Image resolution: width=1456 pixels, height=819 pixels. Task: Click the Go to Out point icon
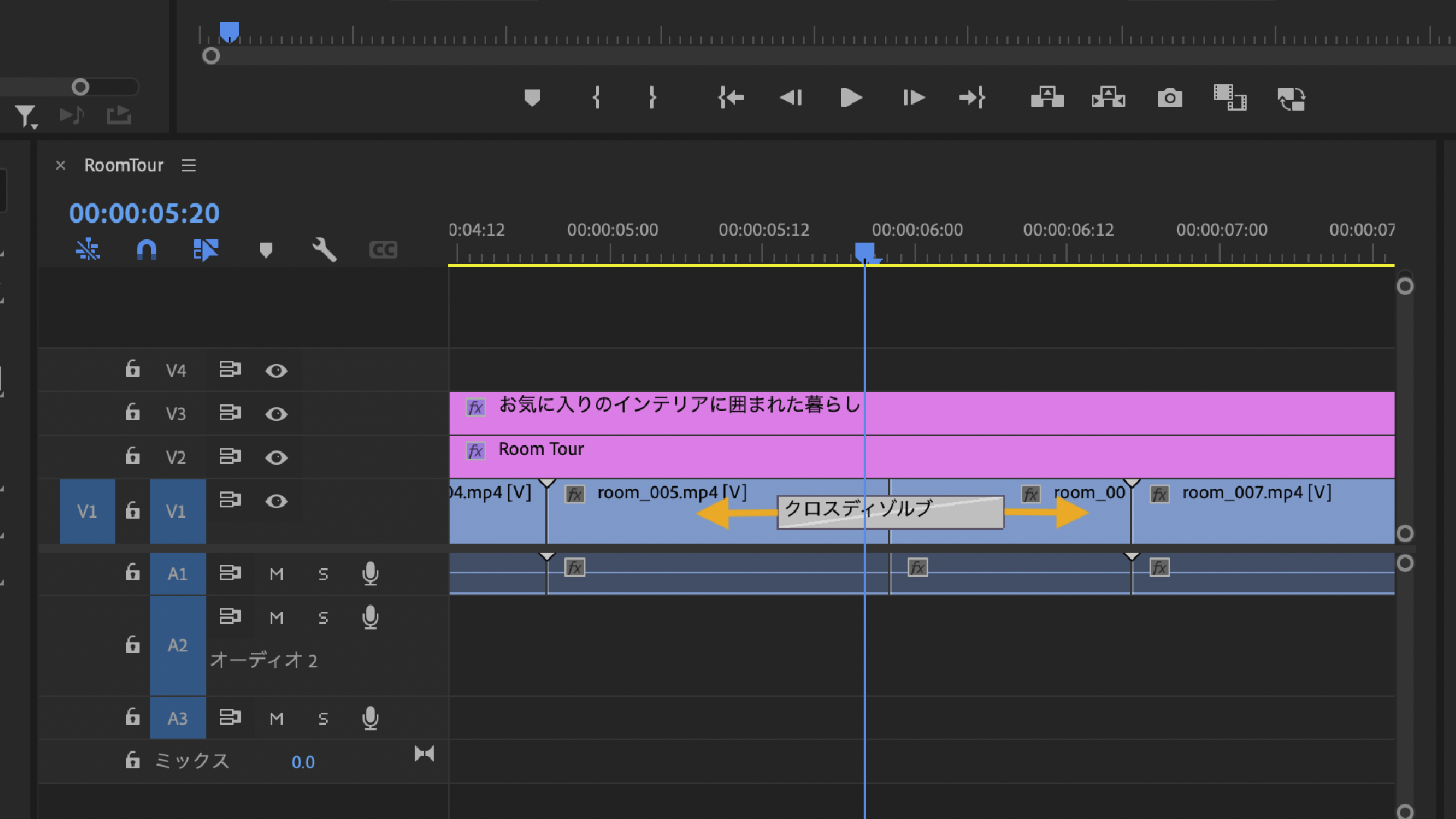point(972,98)
